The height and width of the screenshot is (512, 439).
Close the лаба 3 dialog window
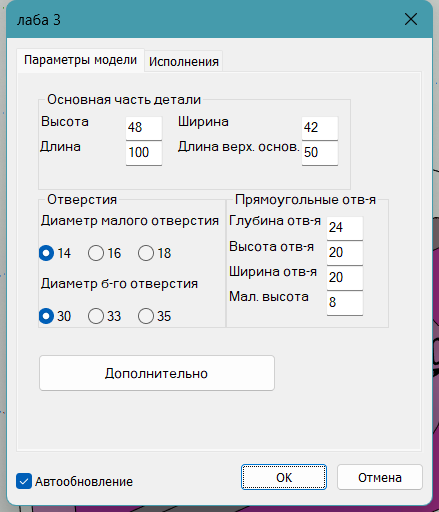click(411, 19)
